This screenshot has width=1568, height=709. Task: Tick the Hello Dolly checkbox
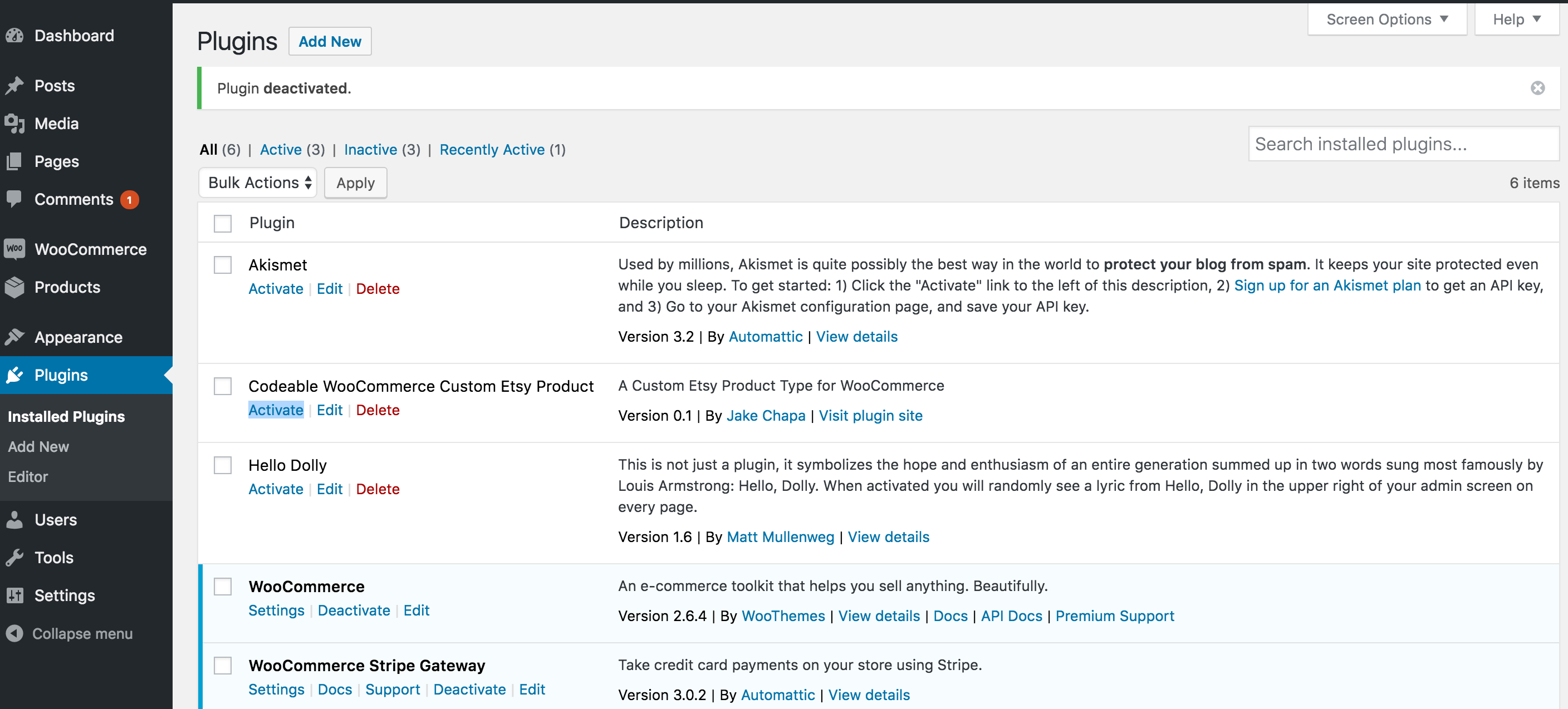(x=223, y=465)
